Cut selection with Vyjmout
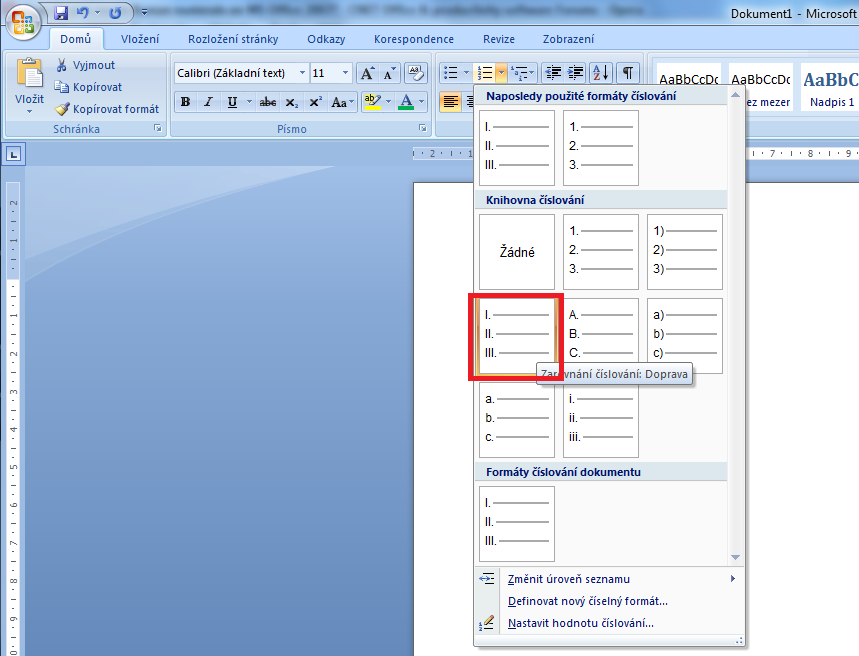Image resolution: width=859 pixels, height=656 pixels. pyautogui.click(x=85, y=65)
